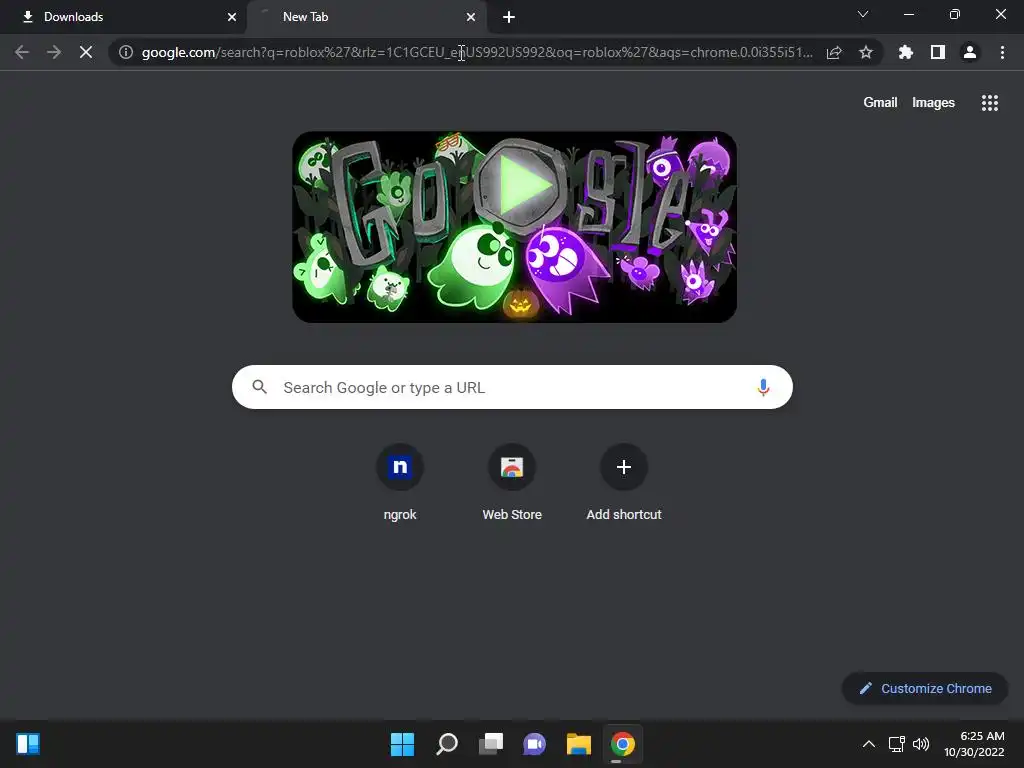Add a shortcut with the plus tile
Screen dimensions: 1024x768
pos(624,483)
